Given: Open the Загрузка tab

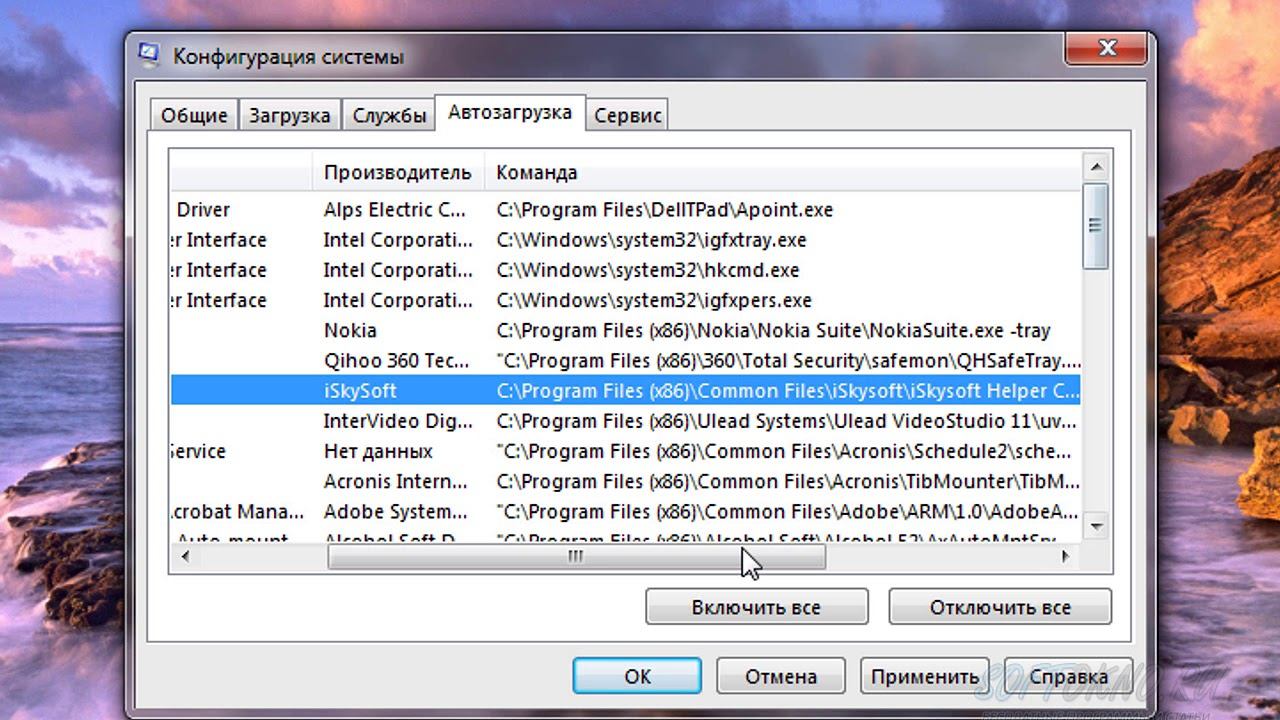Looking at the screenshot, I should (x=289, y=115).
